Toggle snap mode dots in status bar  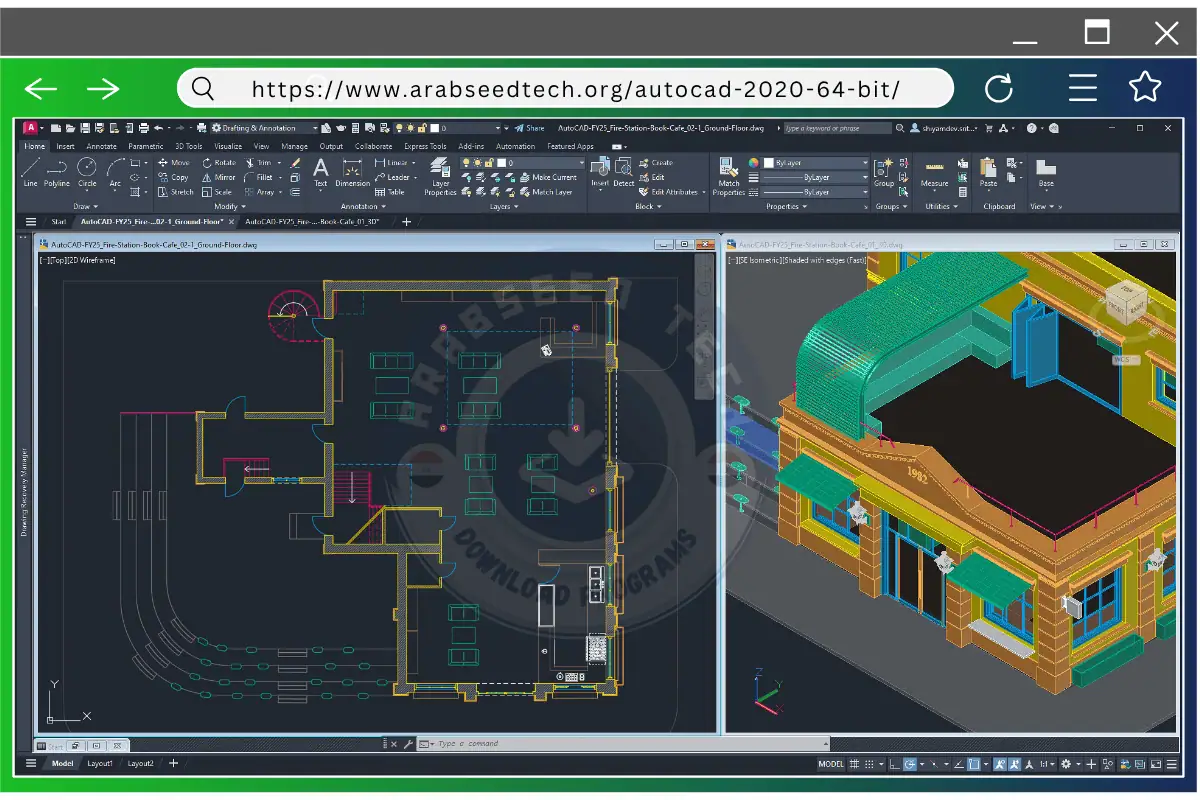click(x=869, y=764)
